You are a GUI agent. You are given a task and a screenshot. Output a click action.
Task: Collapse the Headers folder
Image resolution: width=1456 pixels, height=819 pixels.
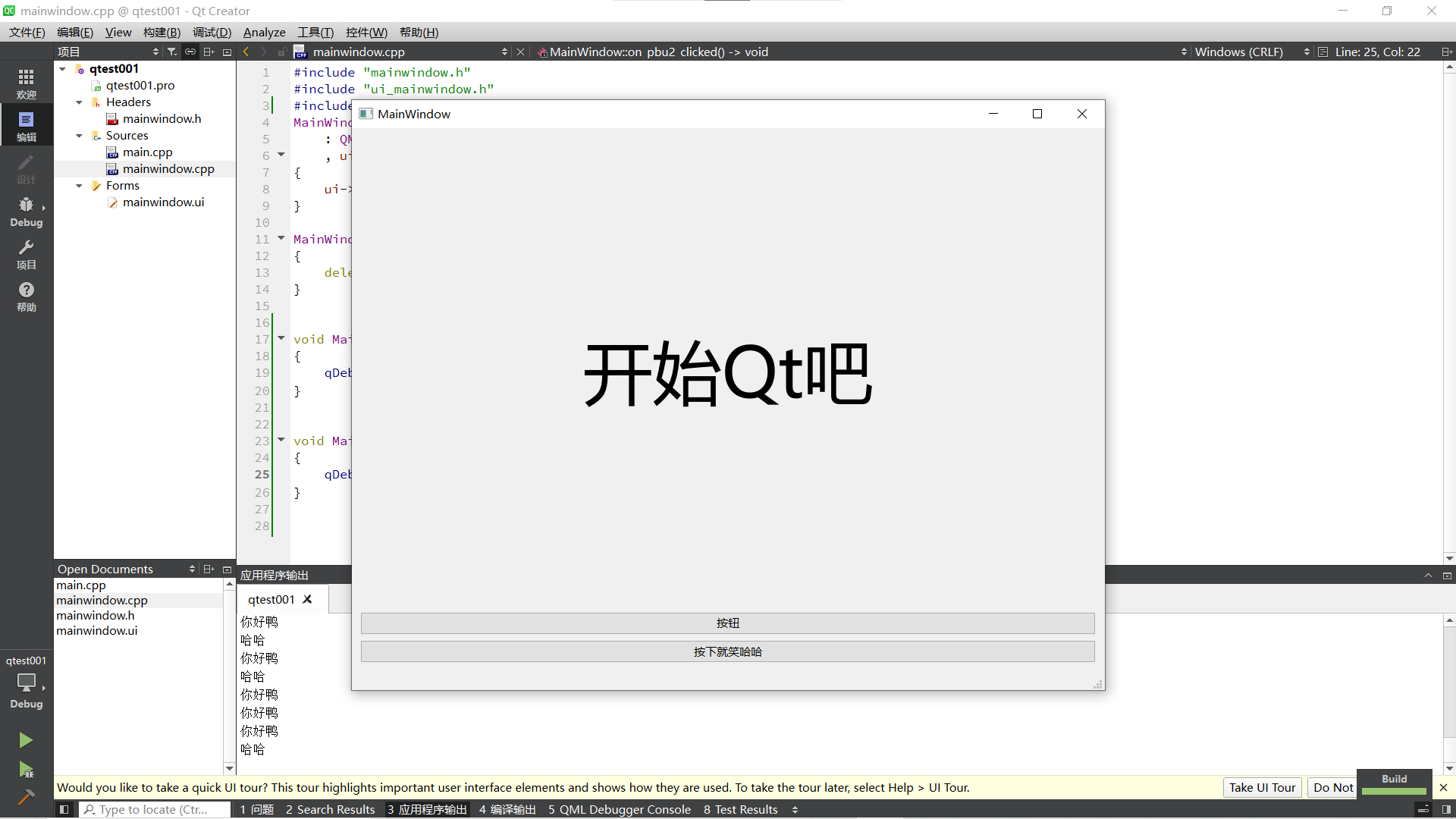(x=79, y=102)
